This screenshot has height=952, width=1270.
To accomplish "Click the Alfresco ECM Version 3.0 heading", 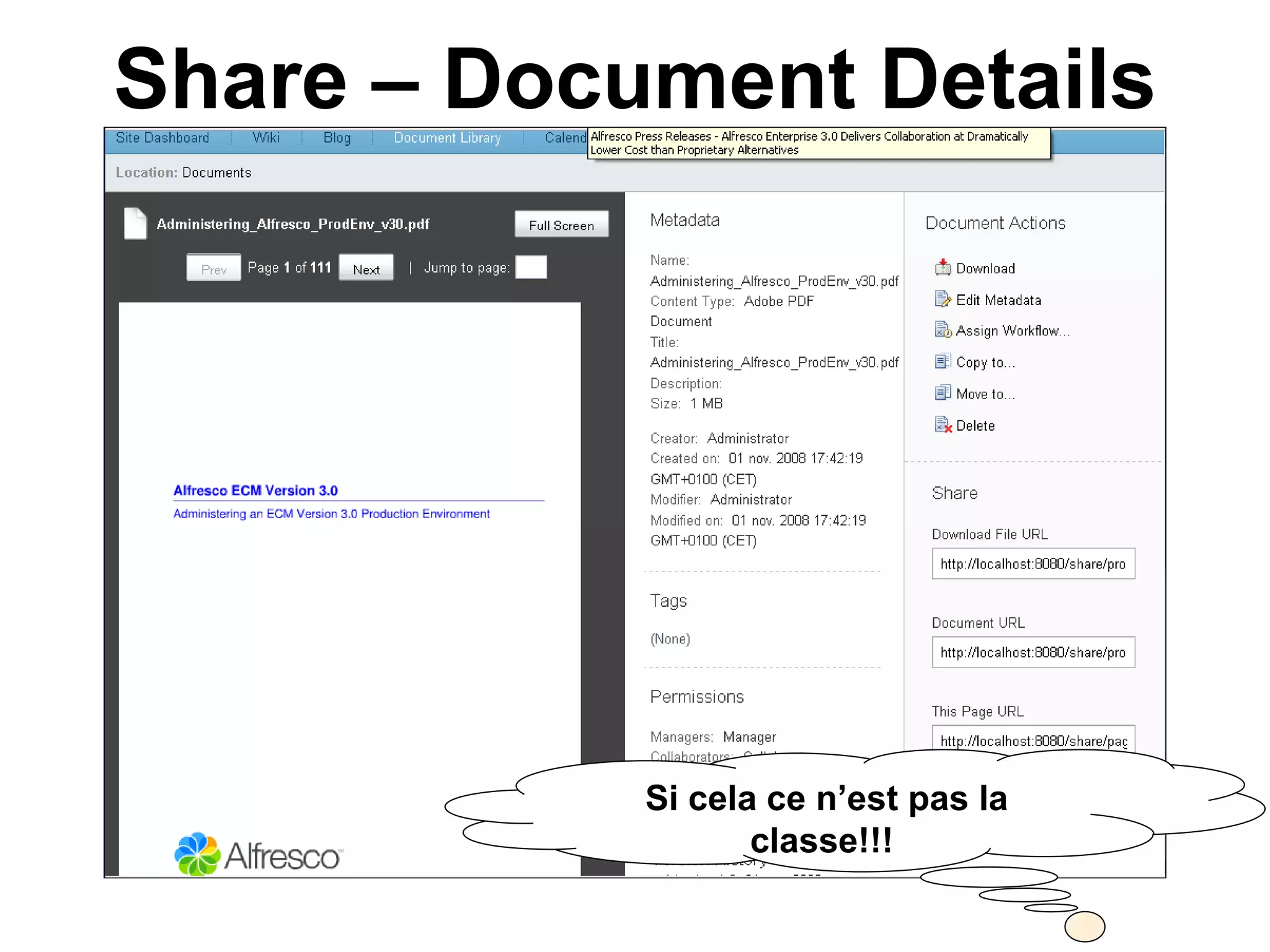I will [255, 490].
